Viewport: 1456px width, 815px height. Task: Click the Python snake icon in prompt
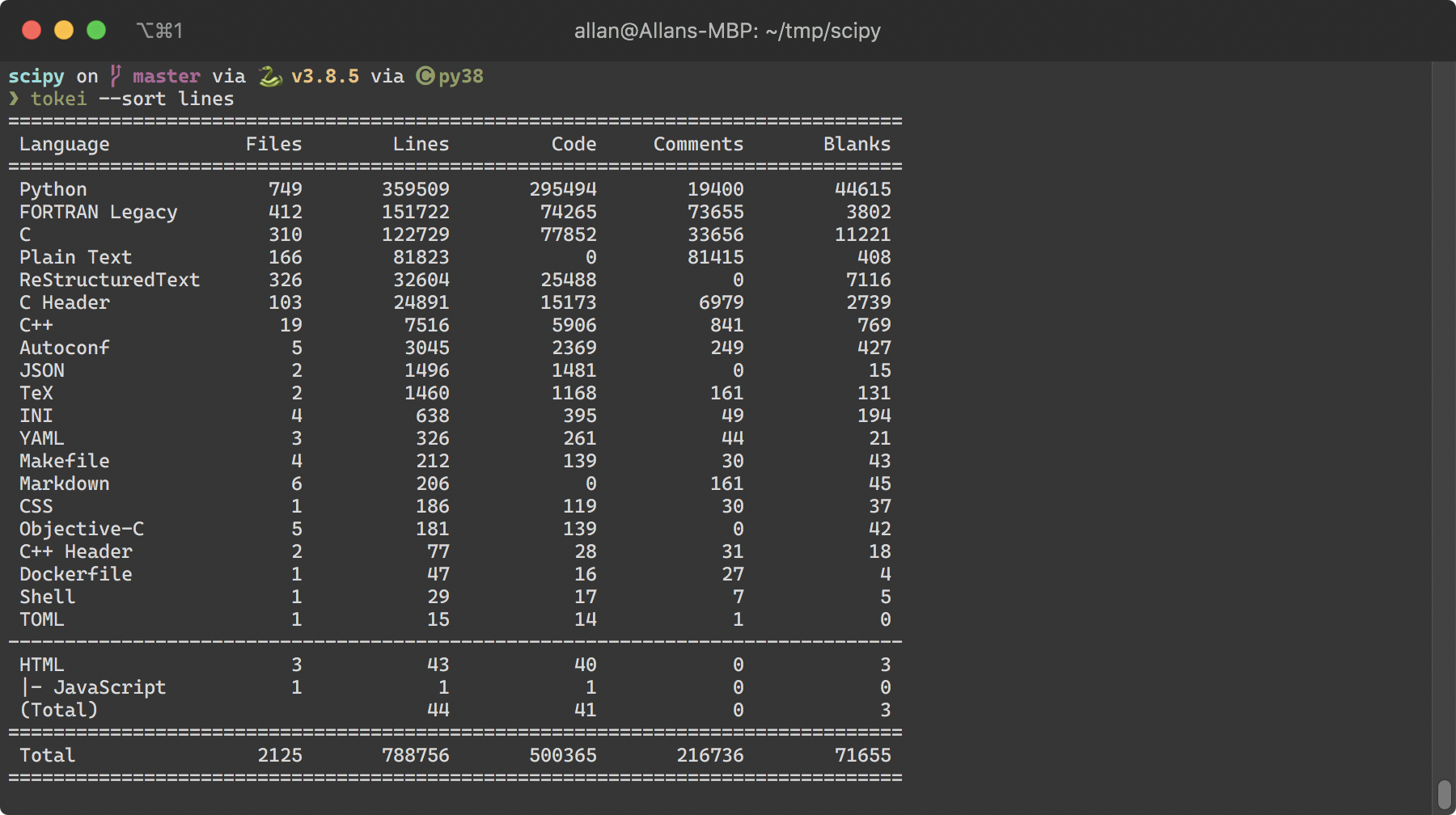click(x=269, y=77)
